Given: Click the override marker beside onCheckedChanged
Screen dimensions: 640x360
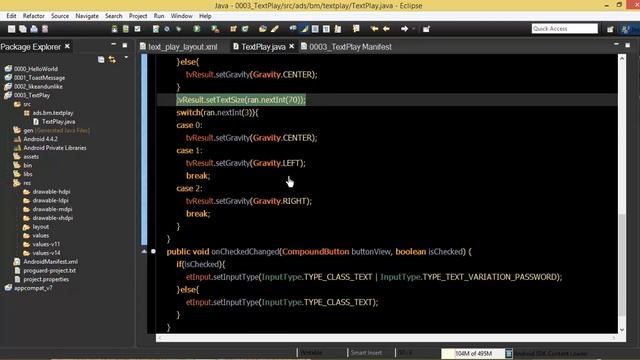Looking at the screenshot, I should tap(144, 251).
